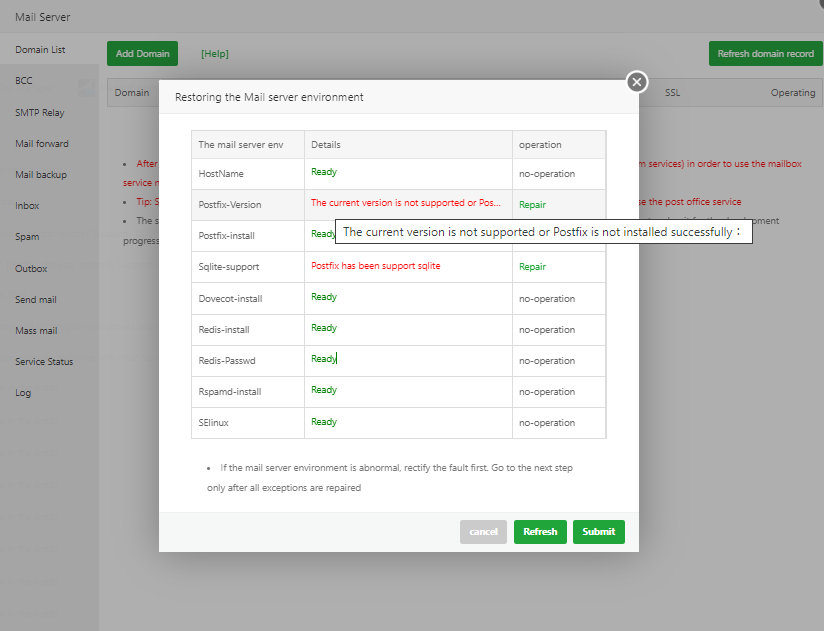
Task: Click Repair for Postfix-Version
Action: 532,204
